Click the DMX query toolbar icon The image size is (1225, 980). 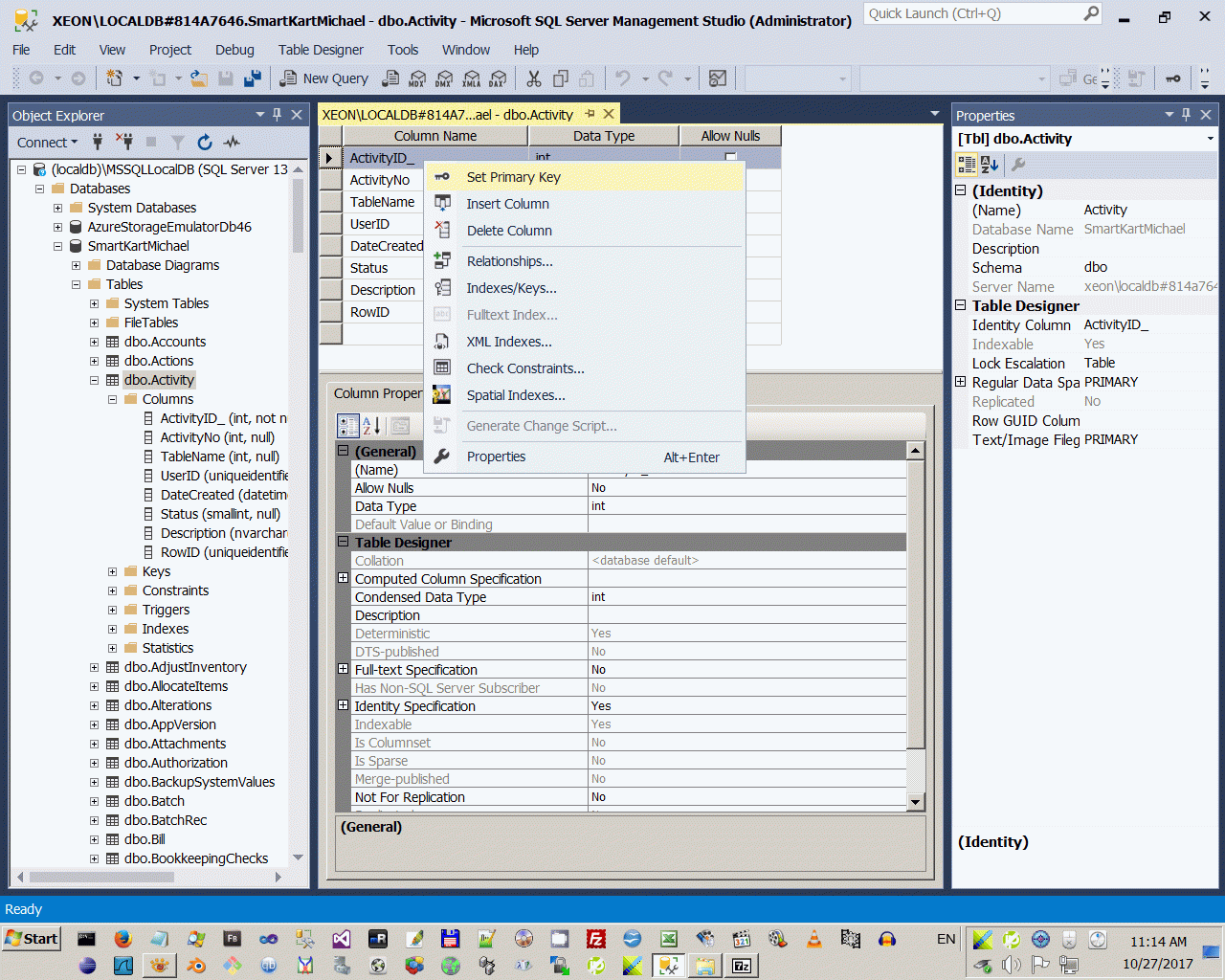pyautogui.click(x=444, y=78)
